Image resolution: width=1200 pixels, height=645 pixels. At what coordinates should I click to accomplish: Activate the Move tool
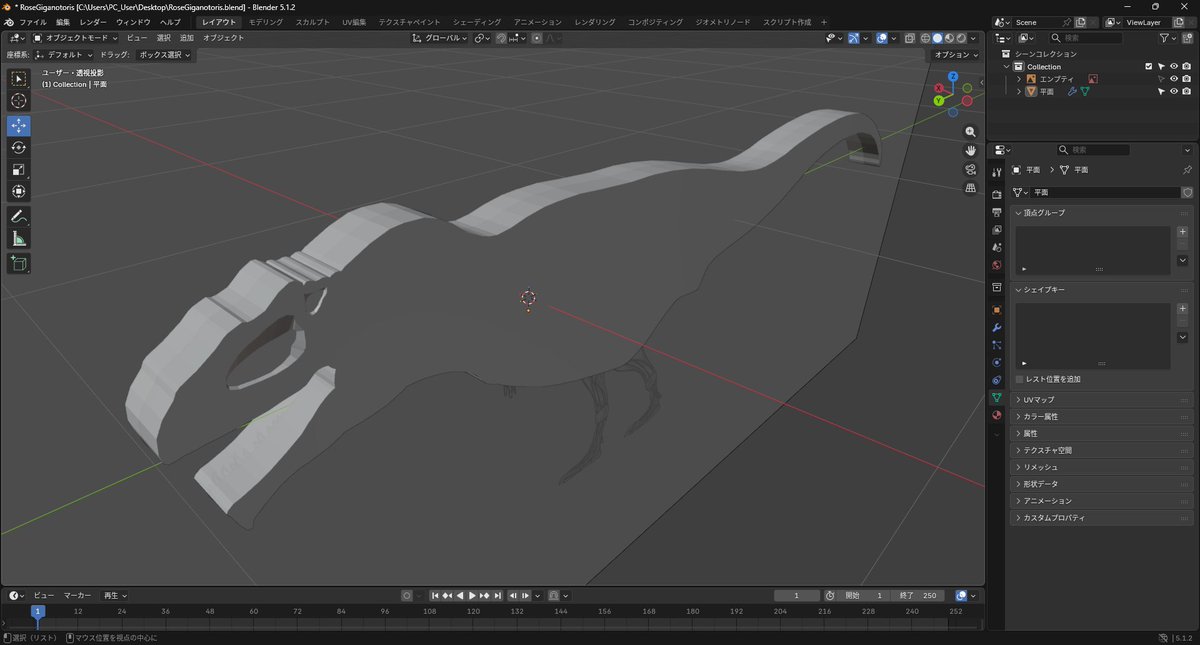coord(19,126)
